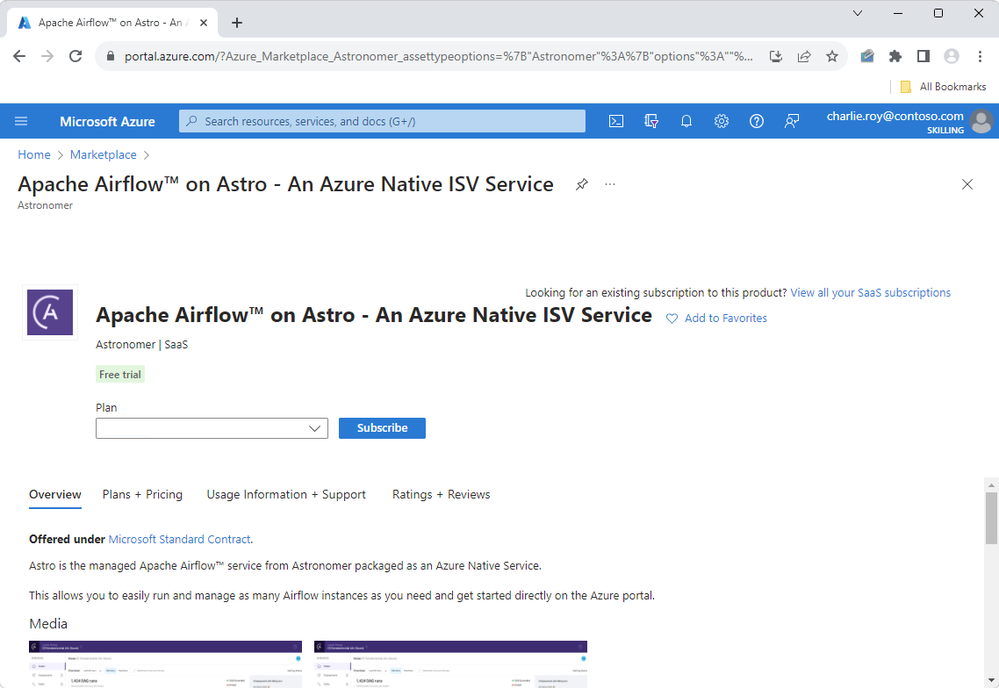The width and height of the screenshot is (999, 688).
Task: Open the Azure portal hamburger menu
Action: click(x=21, y=121)
